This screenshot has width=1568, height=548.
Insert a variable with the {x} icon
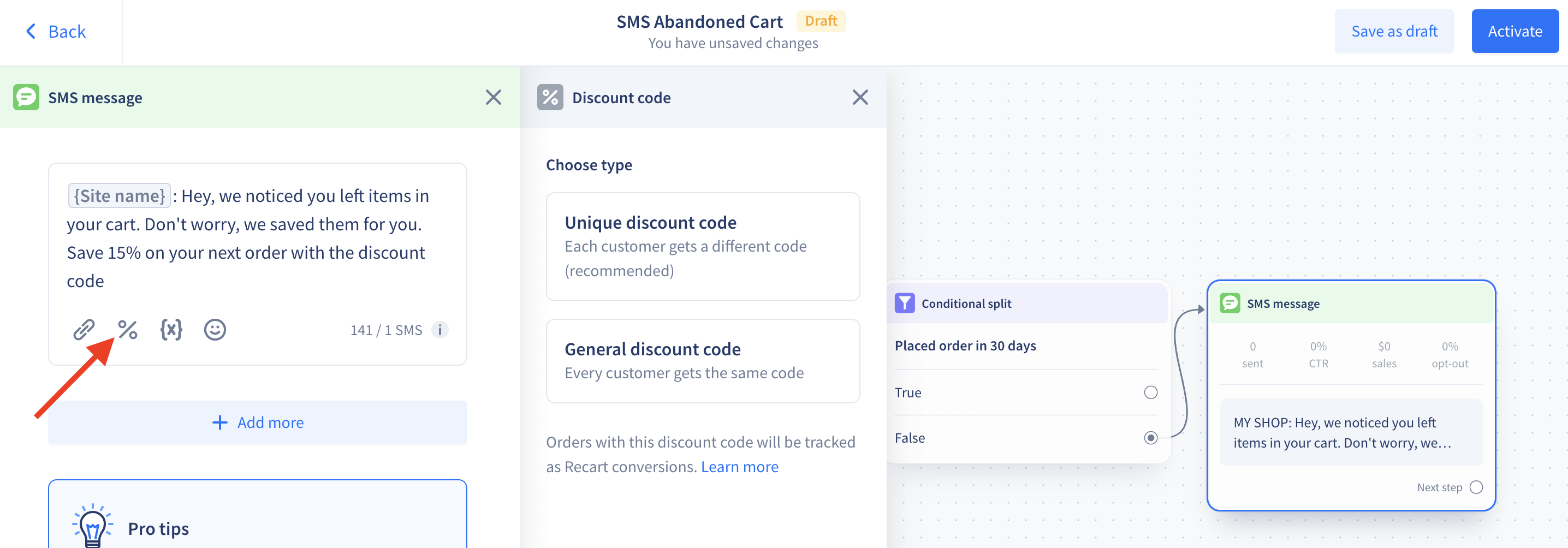[x=171, y=330]
